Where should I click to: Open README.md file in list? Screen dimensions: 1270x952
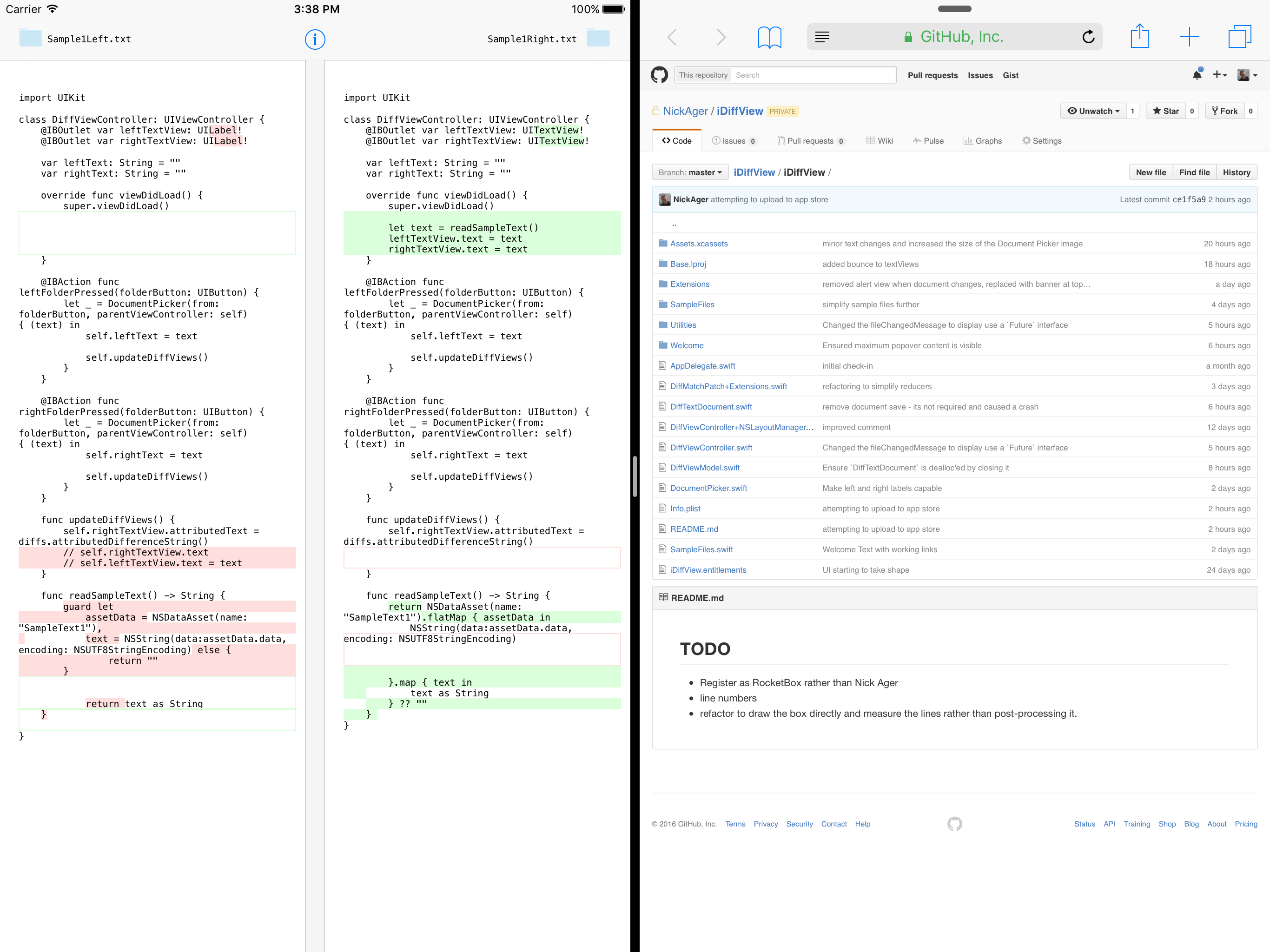[x=694, y=529]
